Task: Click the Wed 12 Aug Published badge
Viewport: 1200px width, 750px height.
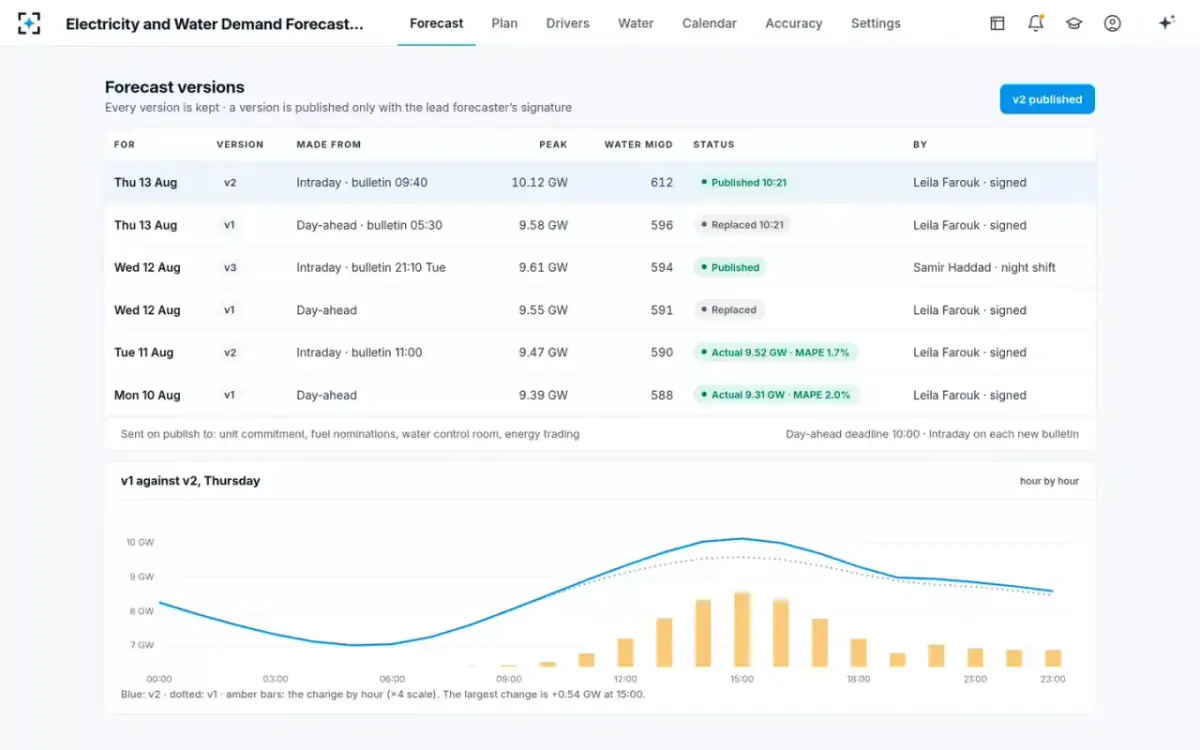Action: (x=730, y=268)
